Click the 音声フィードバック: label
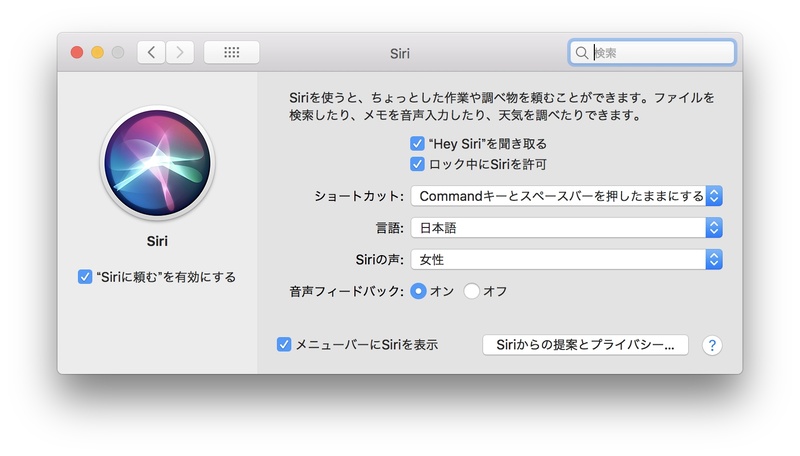Screen dimensions: 800x456 click(x=346, y=291)
